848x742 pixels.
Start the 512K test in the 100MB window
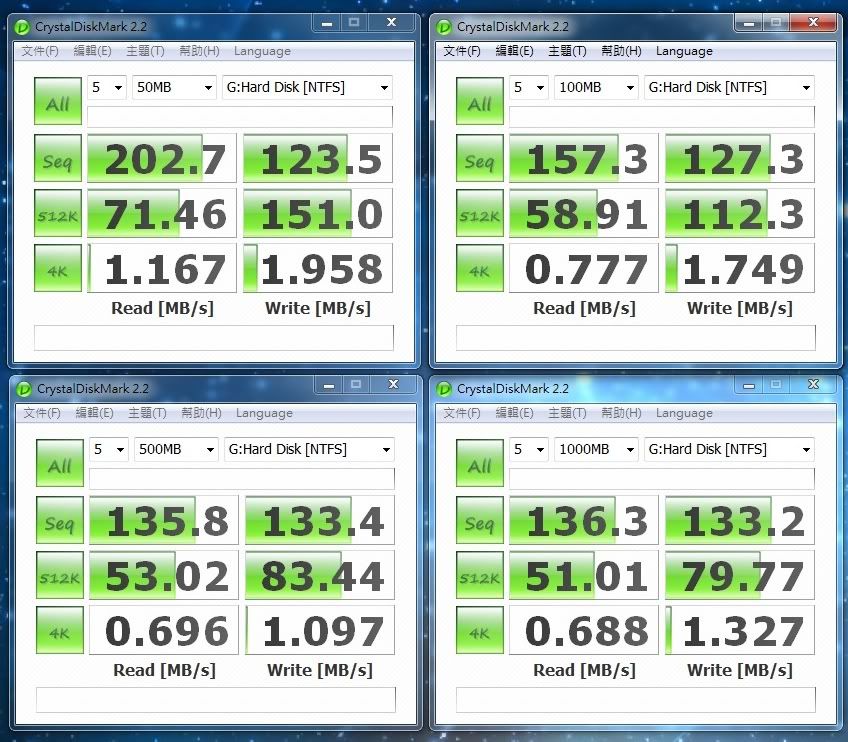pyautogui.click(x=480, y=213)
